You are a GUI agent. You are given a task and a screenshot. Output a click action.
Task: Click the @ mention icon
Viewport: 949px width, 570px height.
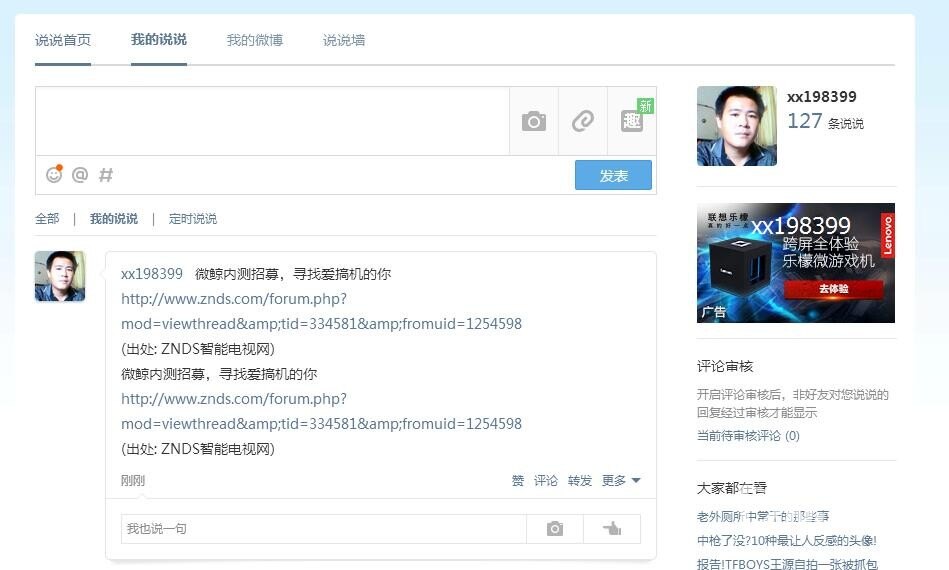tap(80, 175)
